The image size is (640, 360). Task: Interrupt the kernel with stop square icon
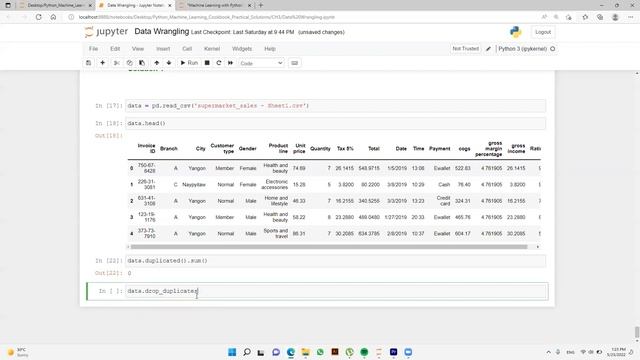click(x=207, y=63)
